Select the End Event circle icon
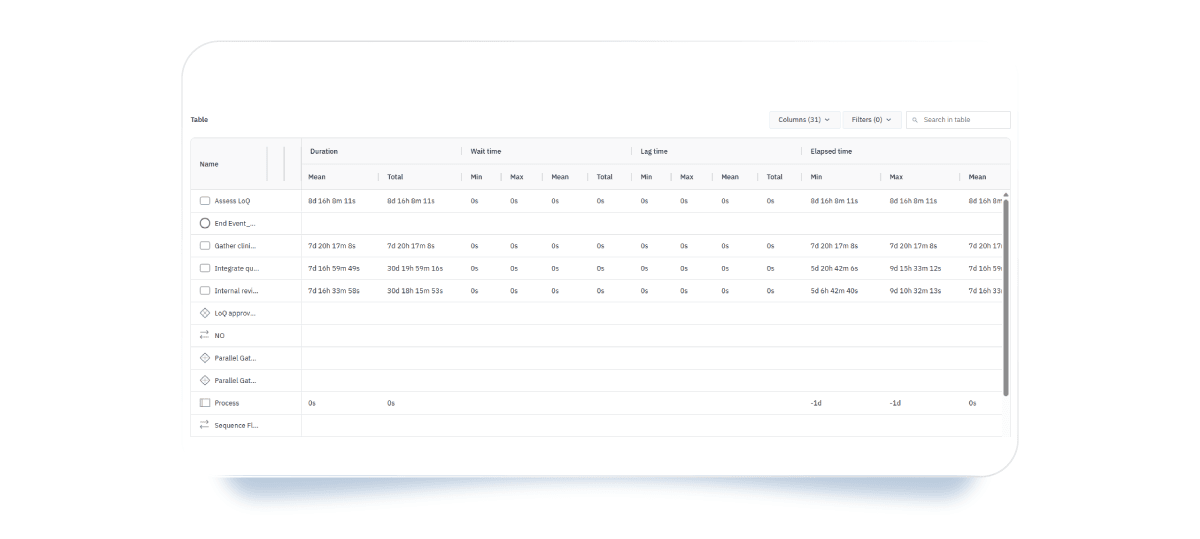Viewport: 1200px width, 539px height. click(205, 224)
